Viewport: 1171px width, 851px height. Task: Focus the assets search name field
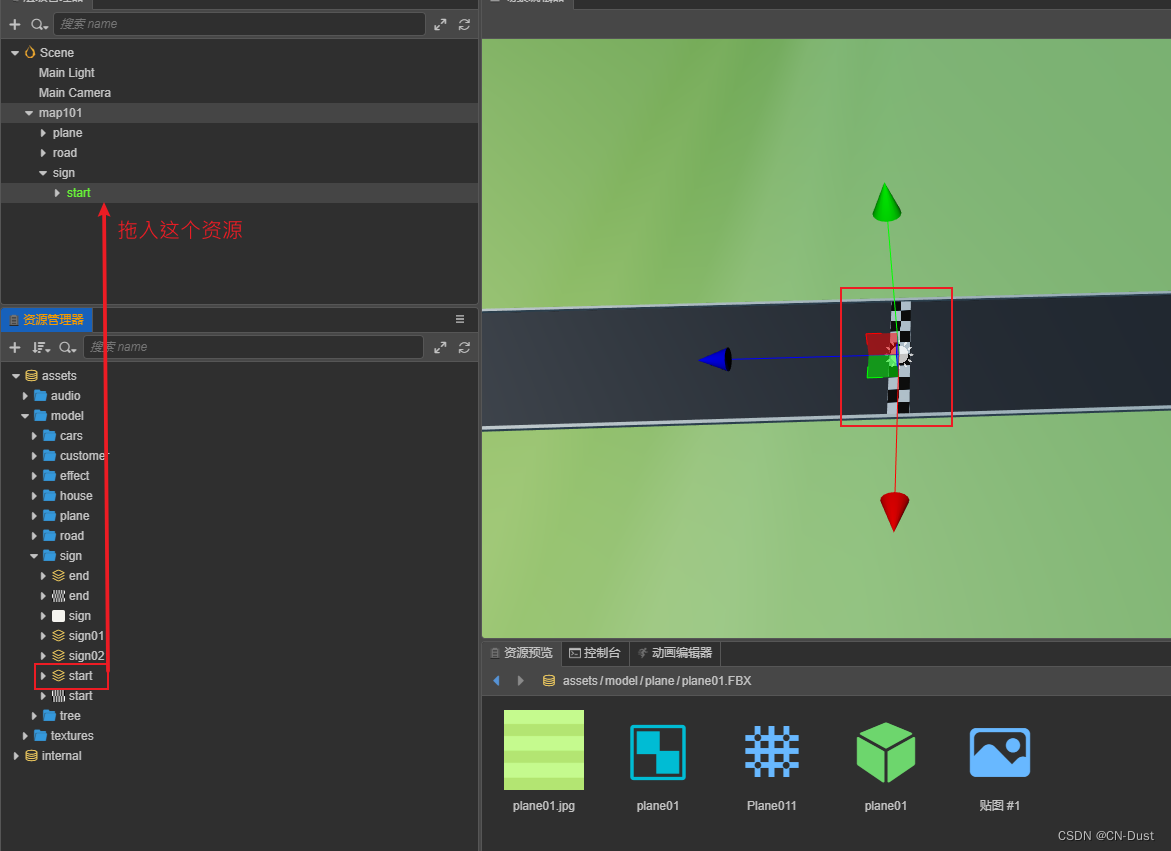point(253,347)
